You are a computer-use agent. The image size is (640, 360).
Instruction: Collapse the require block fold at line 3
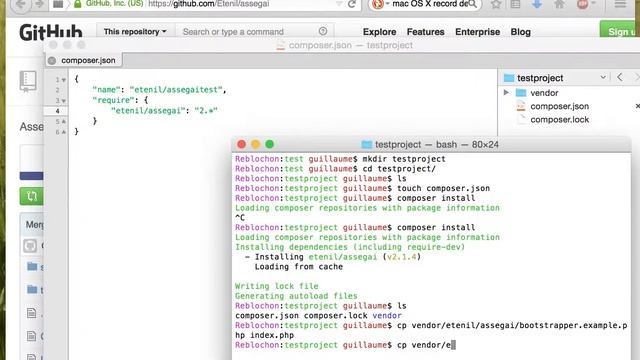pyautogui.click(x=64, y=101)
